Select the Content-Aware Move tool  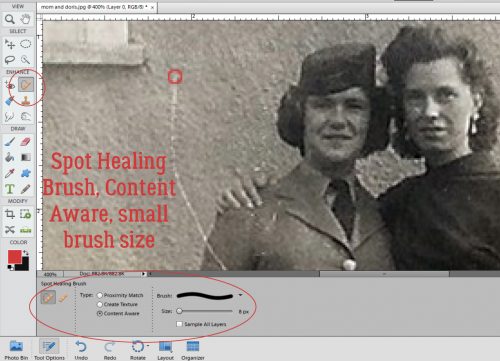click(x=10, y=230)
